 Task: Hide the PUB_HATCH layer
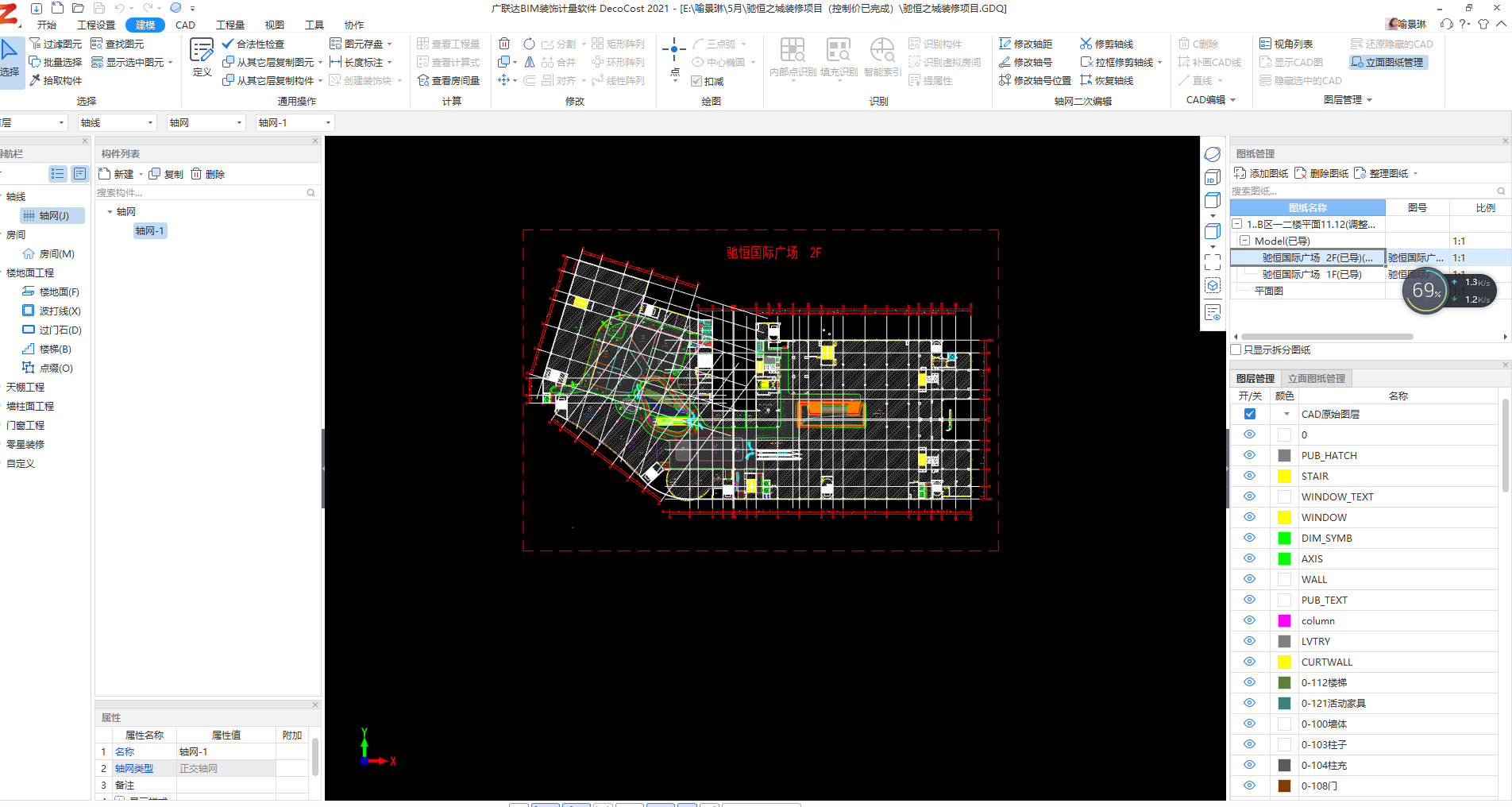click(x=1249, y=455)
